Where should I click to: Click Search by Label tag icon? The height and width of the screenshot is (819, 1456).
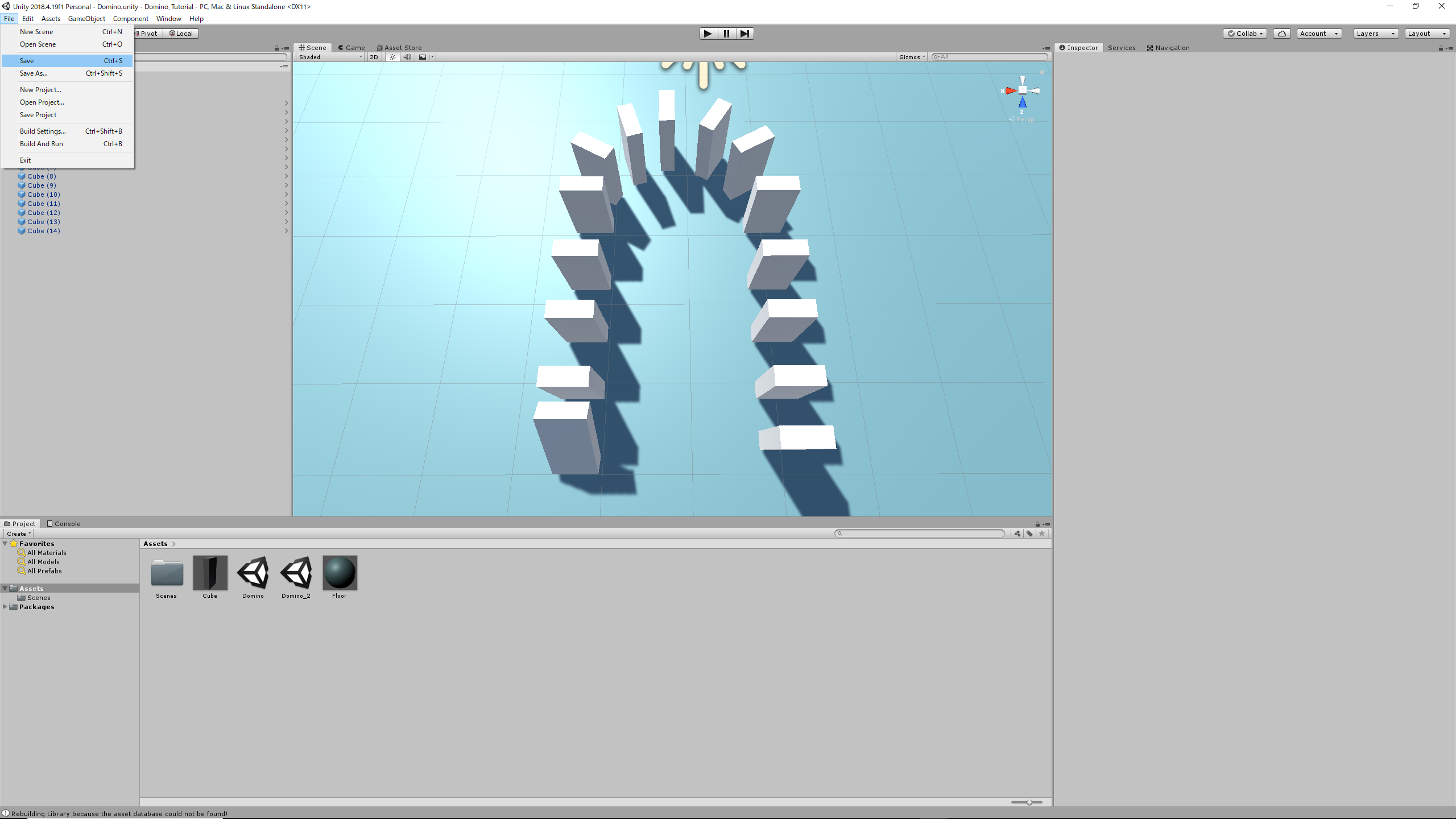pyautogui.click(x=1029, y=533)
